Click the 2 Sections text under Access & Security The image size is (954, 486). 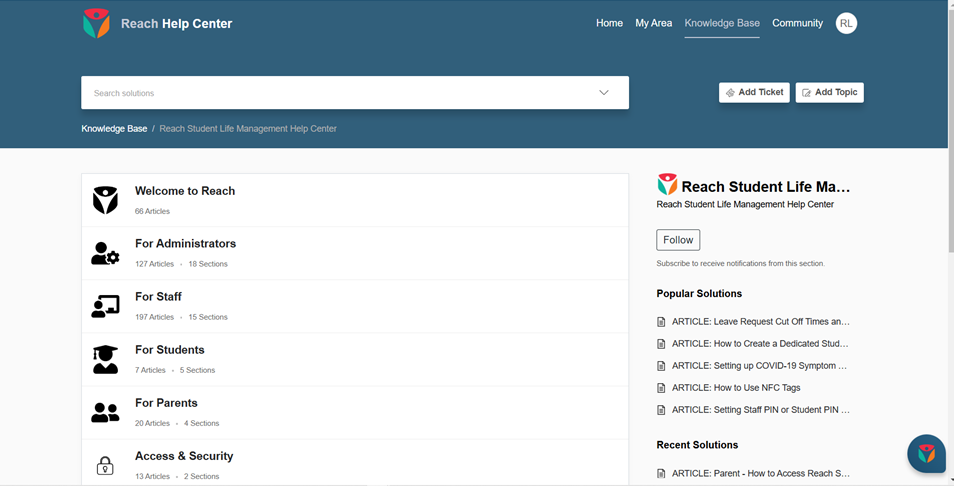click(201, 476)
